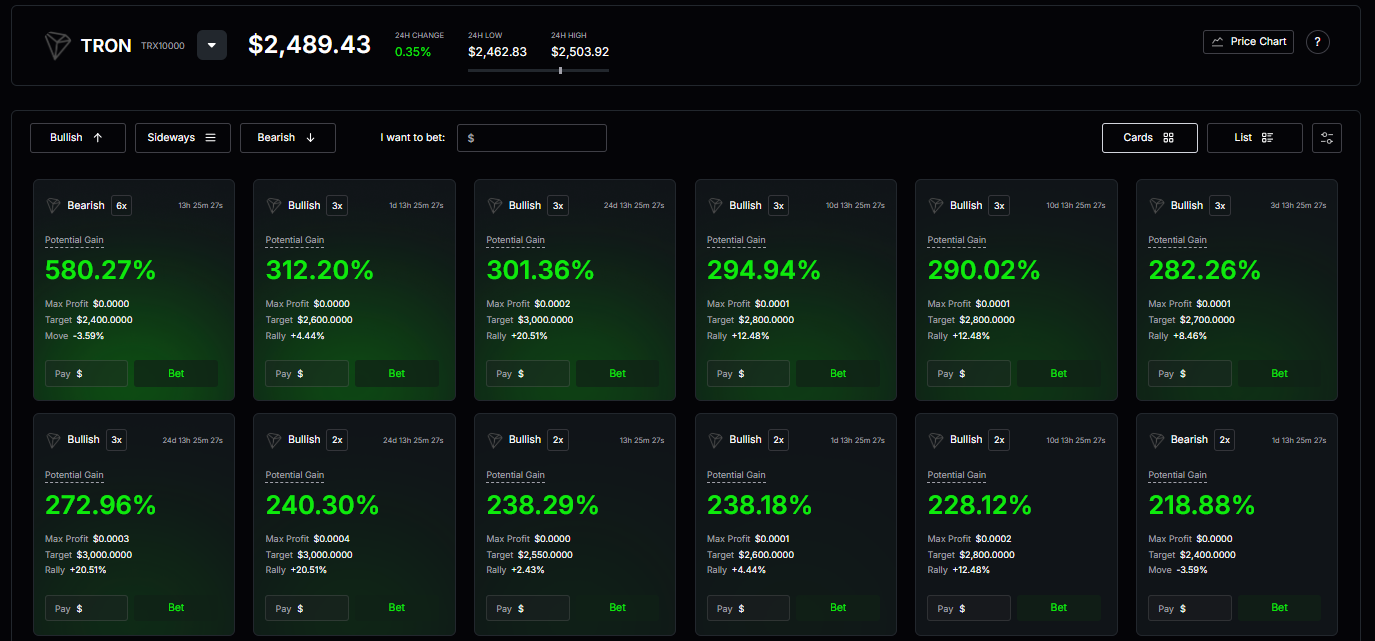Click TRON icon on the 218.88% card

(1157, 440)
